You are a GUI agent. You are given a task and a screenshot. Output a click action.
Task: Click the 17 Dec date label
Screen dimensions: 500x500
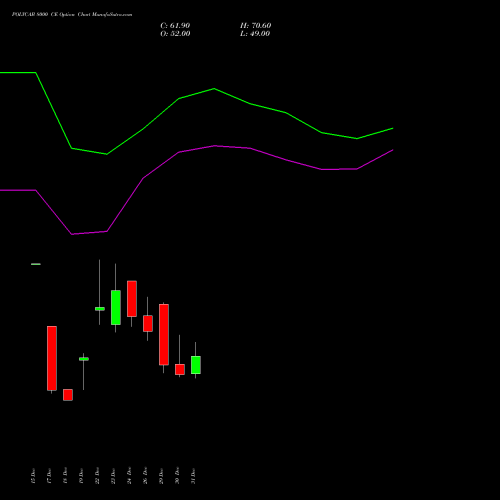click(49, 476)
